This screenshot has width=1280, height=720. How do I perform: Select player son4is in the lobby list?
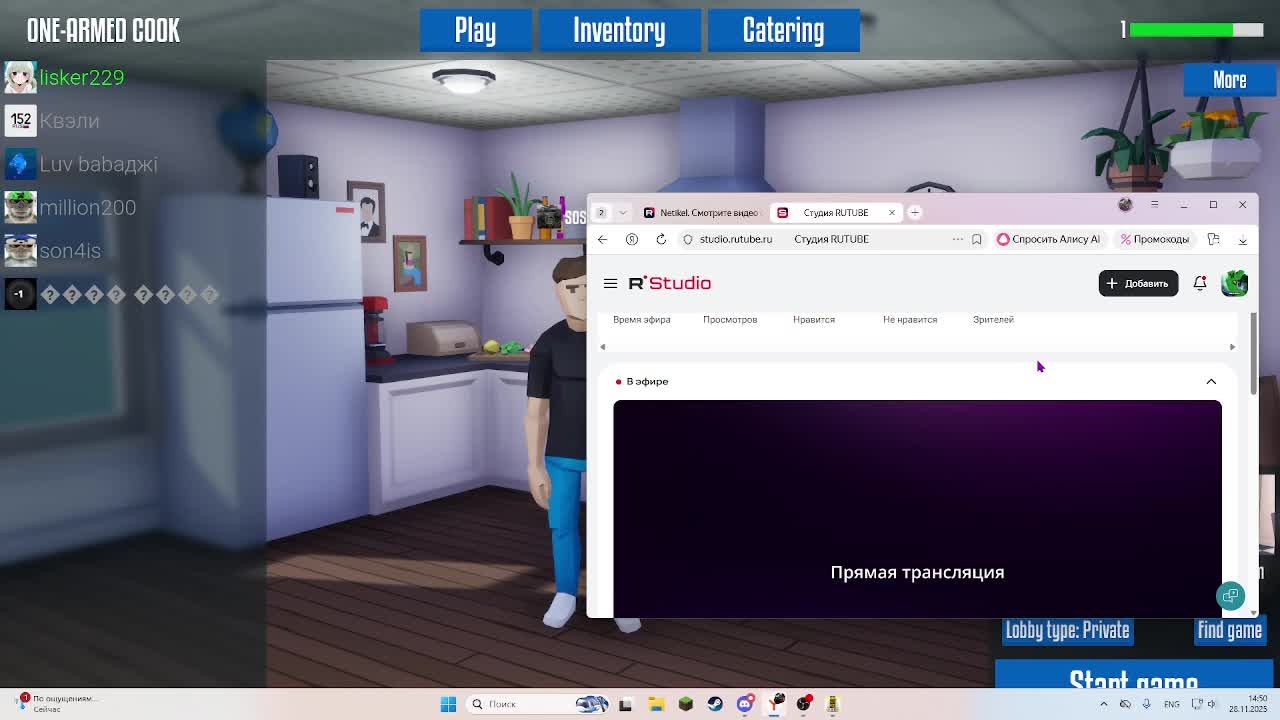pyautogui.click(x=53, y=251)
